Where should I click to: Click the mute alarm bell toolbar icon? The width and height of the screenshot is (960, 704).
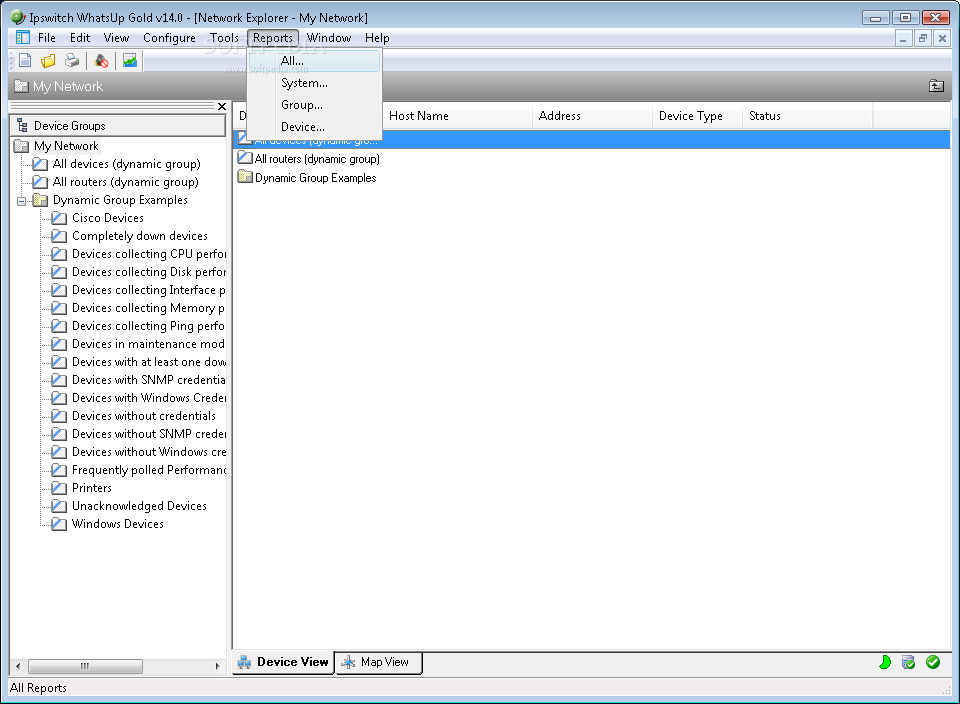point(102,61)
